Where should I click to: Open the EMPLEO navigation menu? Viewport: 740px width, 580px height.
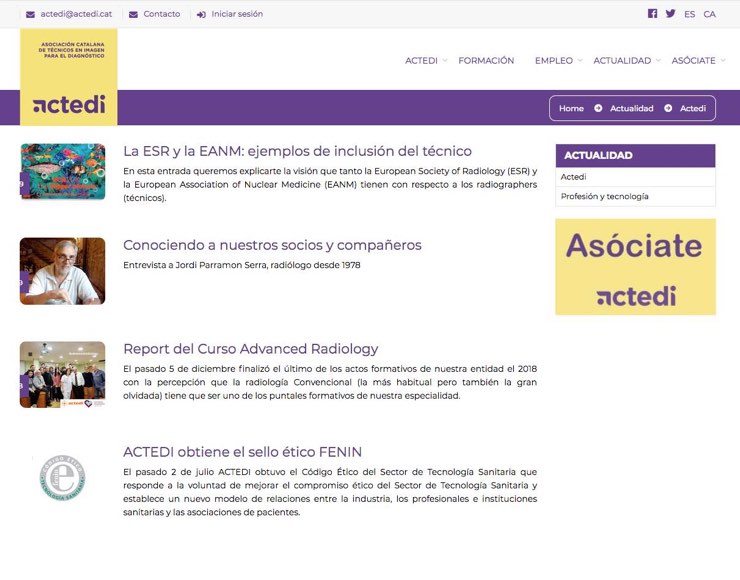pyautogui.click(x=554, y=60)
